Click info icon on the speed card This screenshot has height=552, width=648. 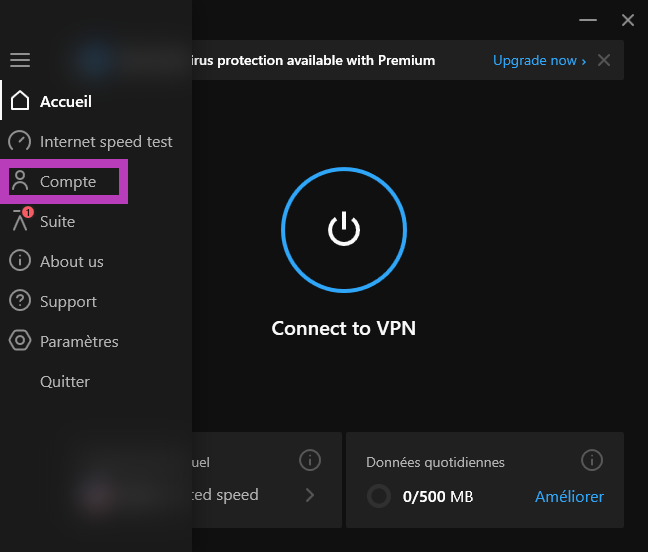pos(310,460)
